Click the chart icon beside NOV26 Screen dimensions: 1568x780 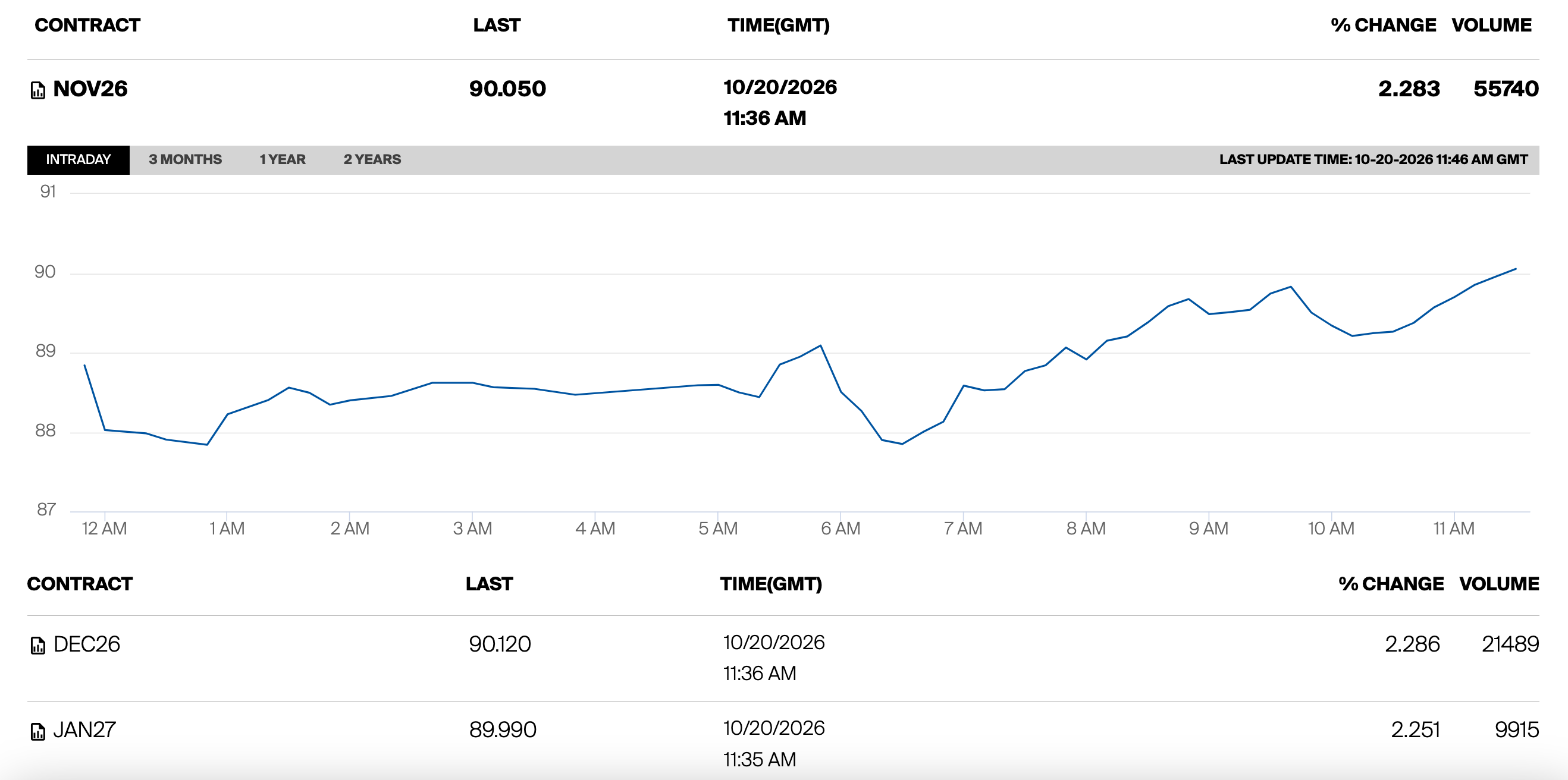37,90
